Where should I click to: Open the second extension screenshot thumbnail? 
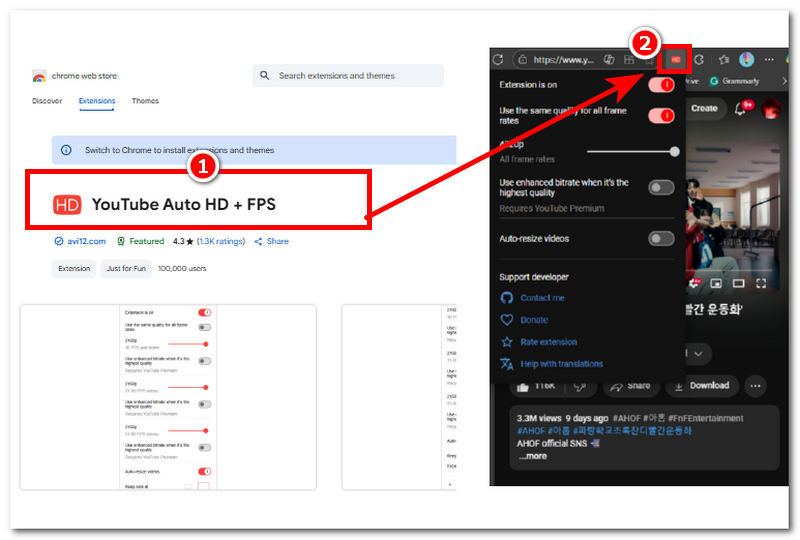pyautogui.click(x=399, y=397)
